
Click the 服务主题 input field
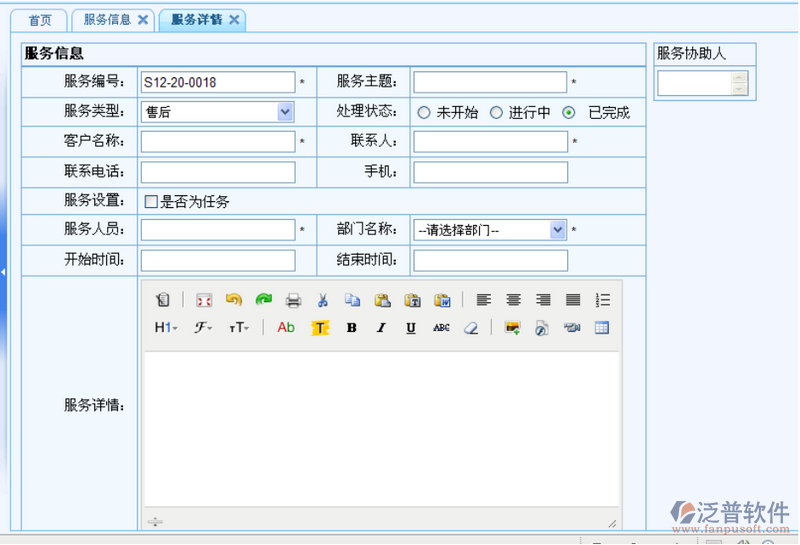click(489, 82)
